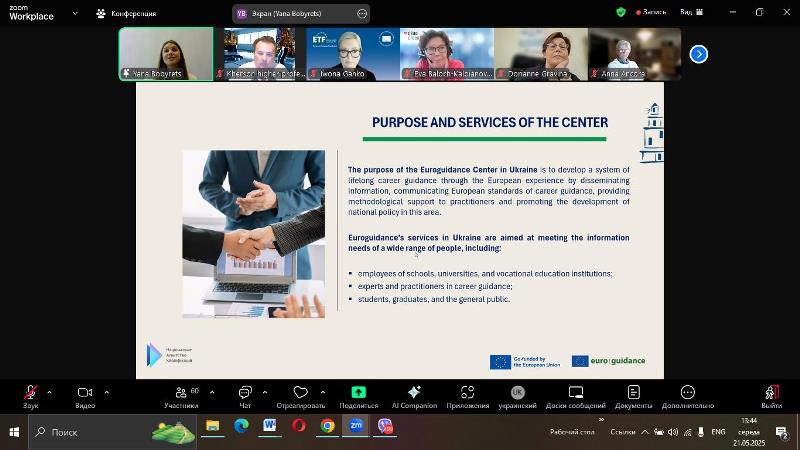
Task: Open the Конференция menu item
Action: (127, 14)
